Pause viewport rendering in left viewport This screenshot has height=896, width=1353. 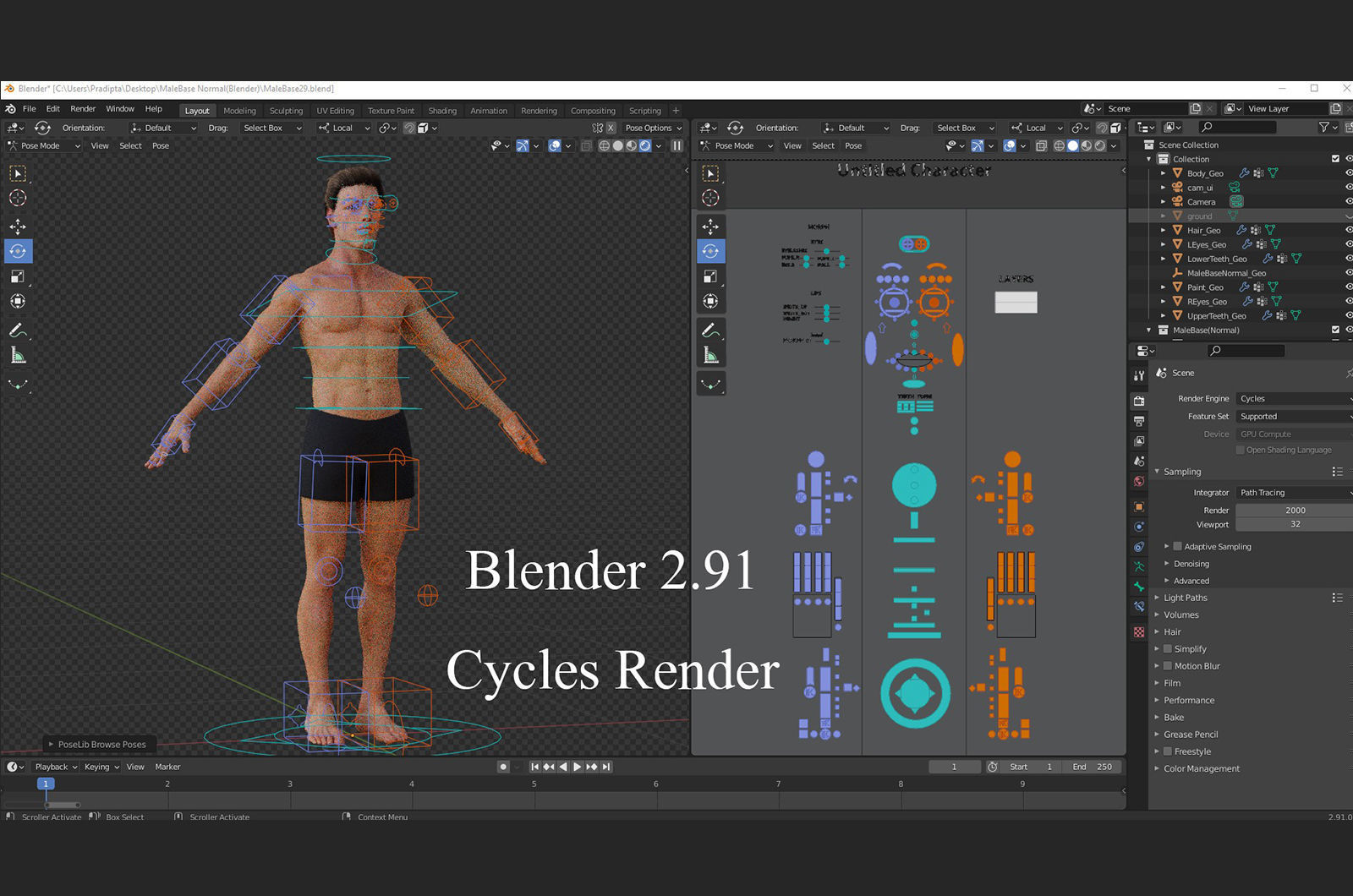coord(676,145)
